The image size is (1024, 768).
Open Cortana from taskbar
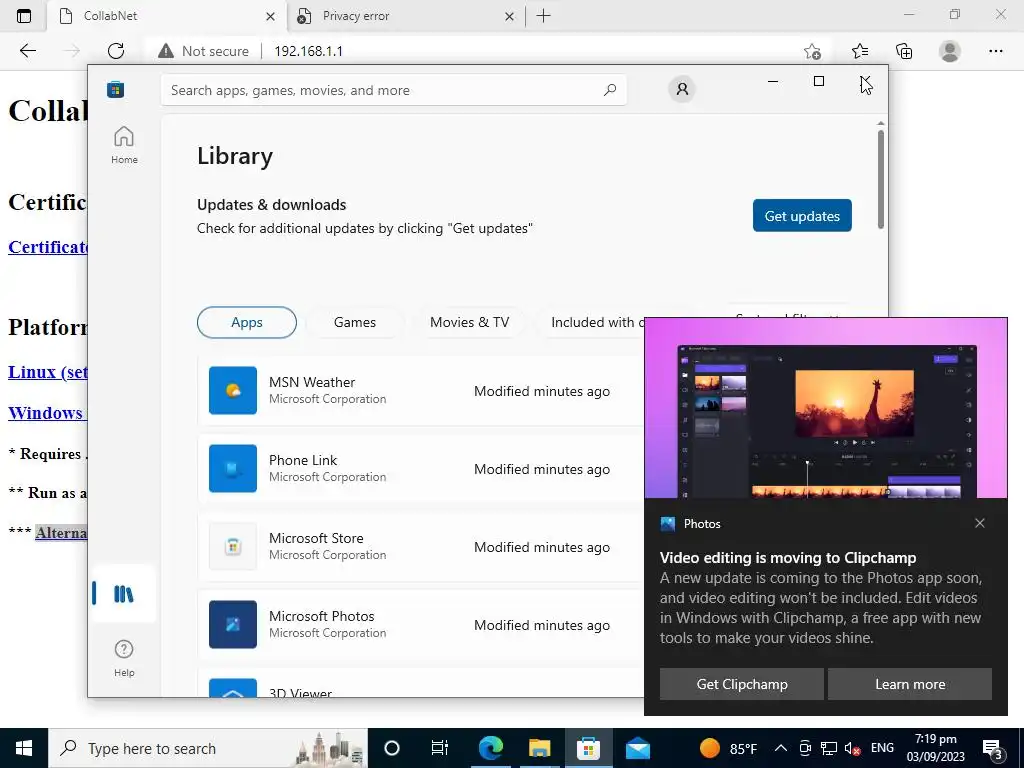pos(392,748)
